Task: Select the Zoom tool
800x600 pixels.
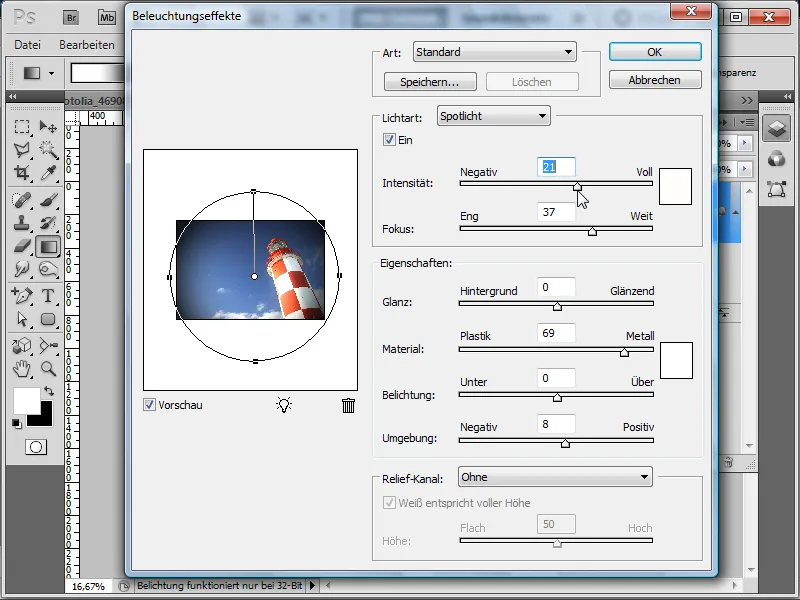Action: 48,368
